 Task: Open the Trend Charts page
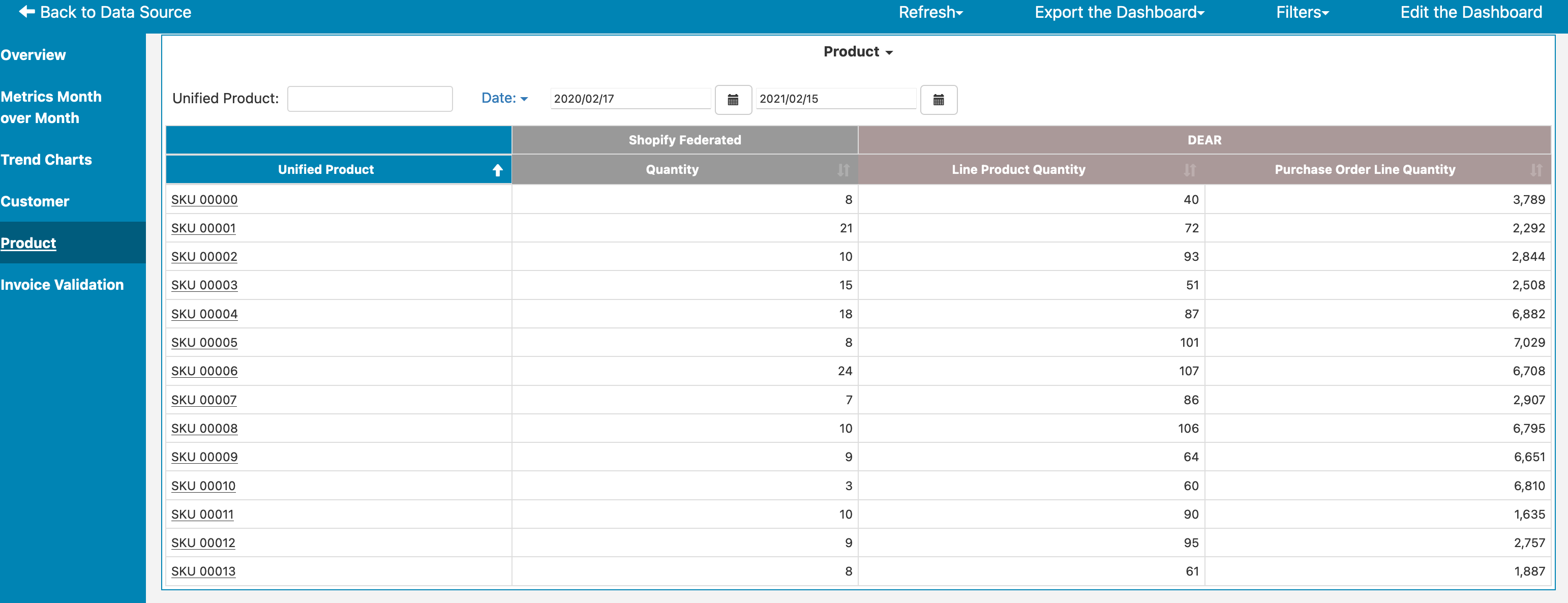(x=46, y=160)
